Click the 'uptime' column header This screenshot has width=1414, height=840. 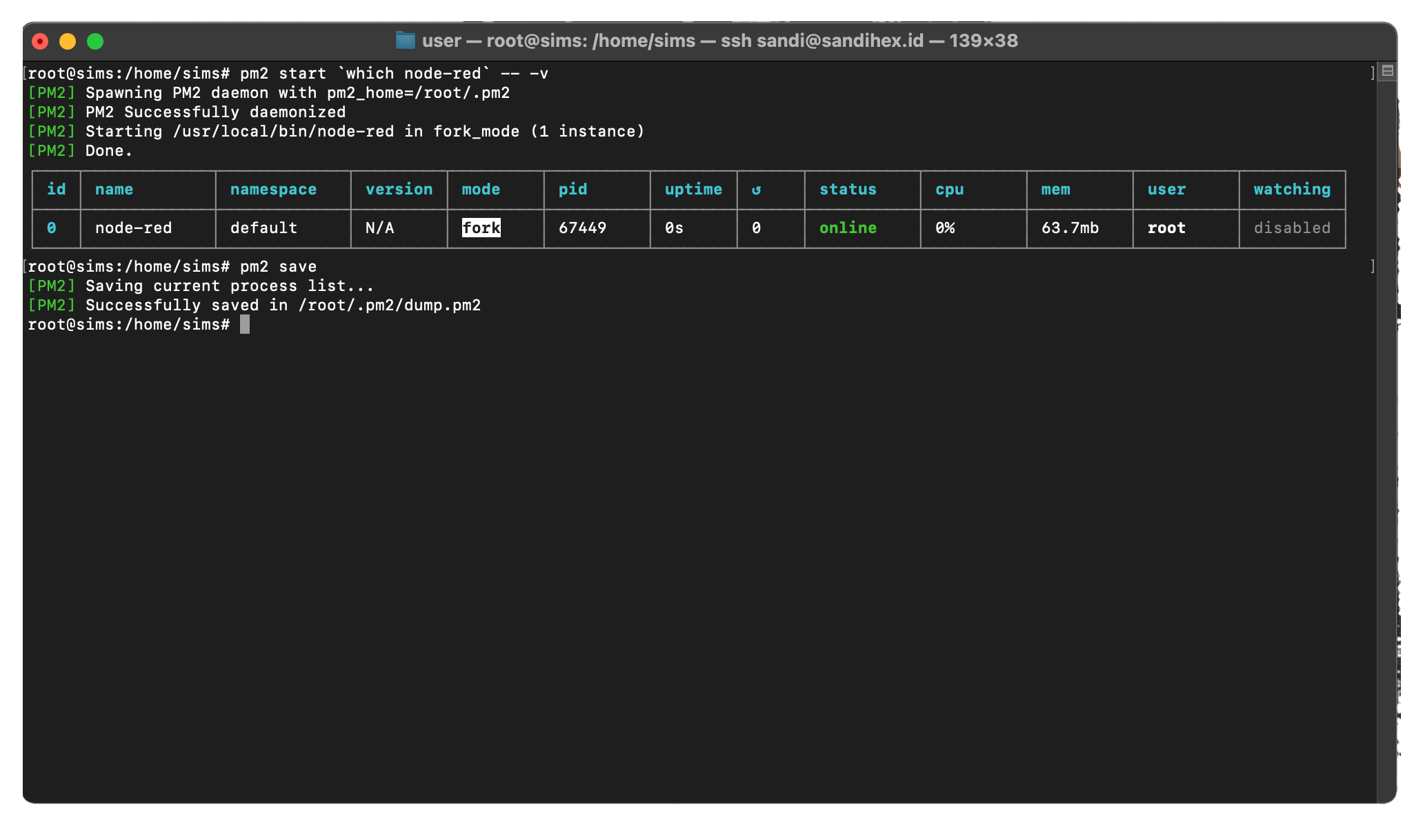tap(693, 189)
